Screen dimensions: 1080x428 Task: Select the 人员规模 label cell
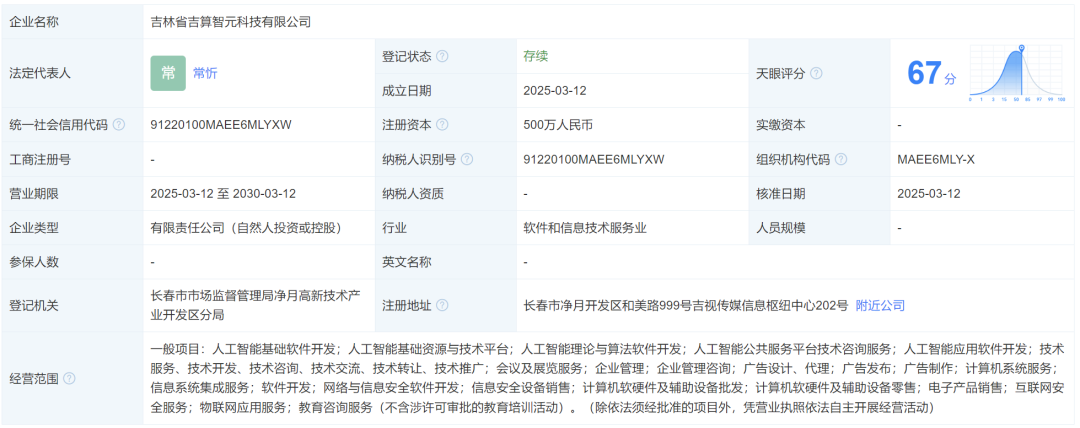[x=819, y=227]
